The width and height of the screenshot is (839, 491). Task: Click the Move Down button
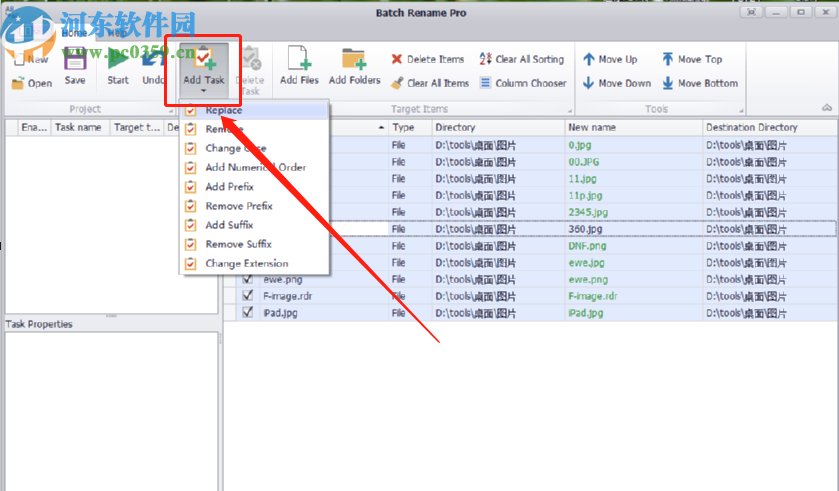616,84
